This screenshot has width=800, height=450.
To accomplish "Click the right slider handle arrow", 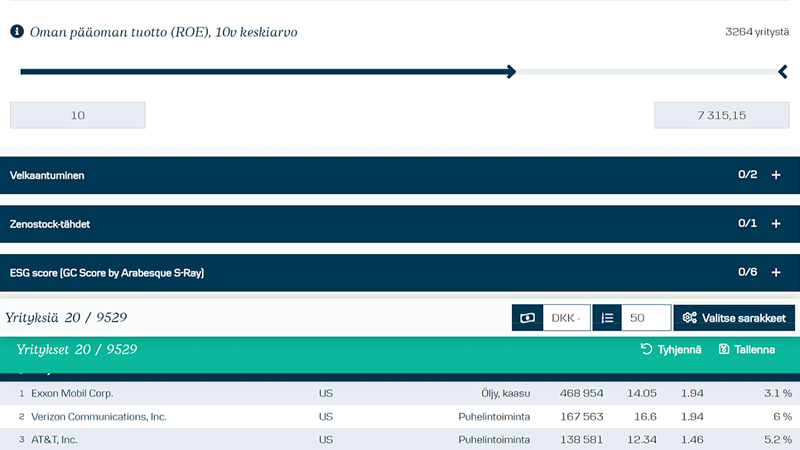I will 783,72.
